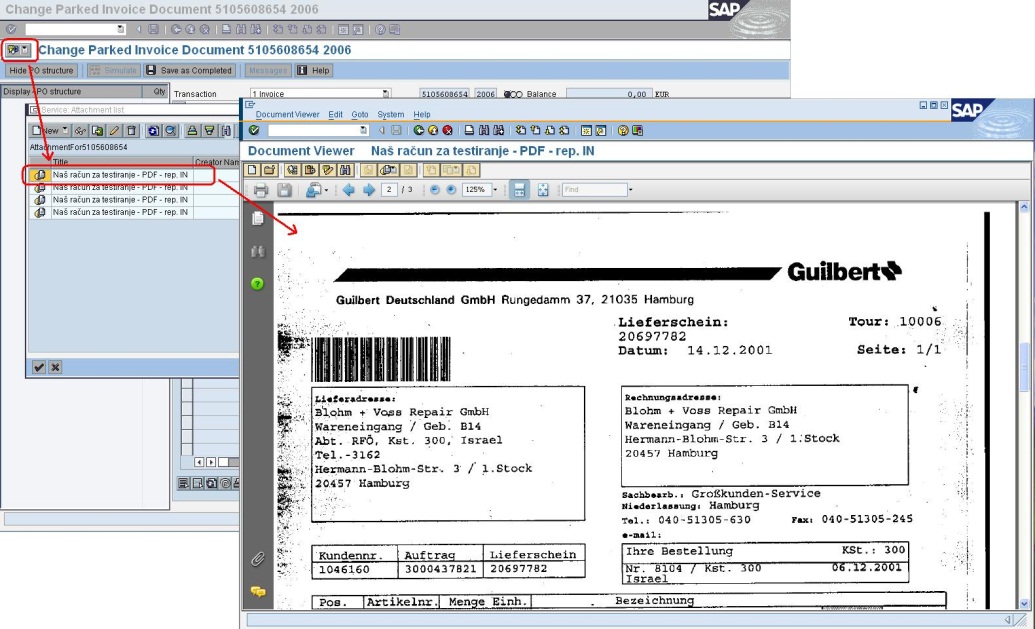
Task: Open Pages panel in PDF sidebar
Action: point(257,218)
